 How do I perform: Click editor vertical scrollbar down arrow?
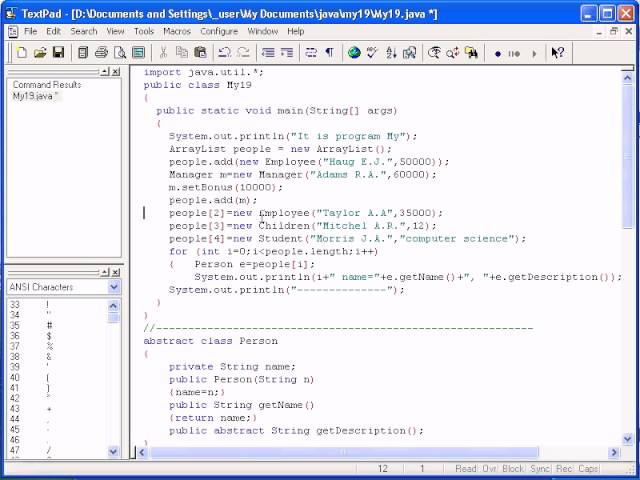coord(627,439)
